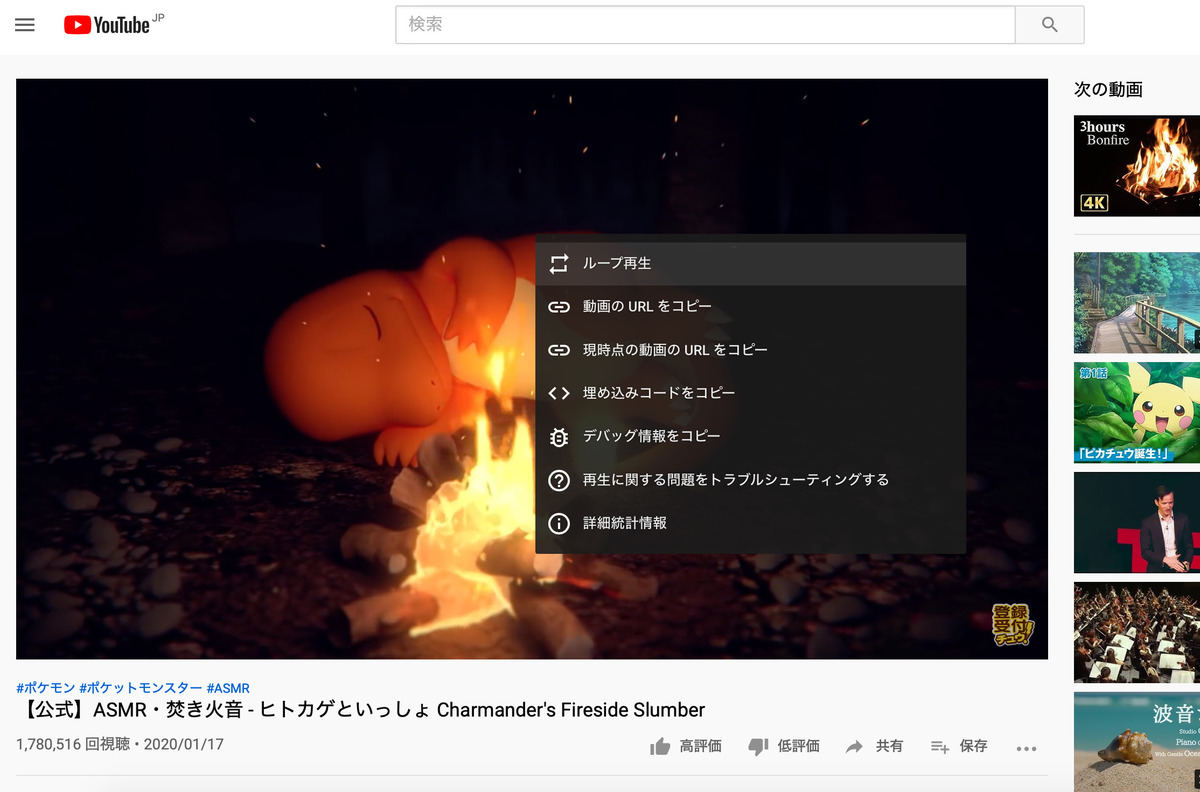Open the ピカチュウ誕生 episode thumbnail
1200x792 pixels.
pos(1137,412)
